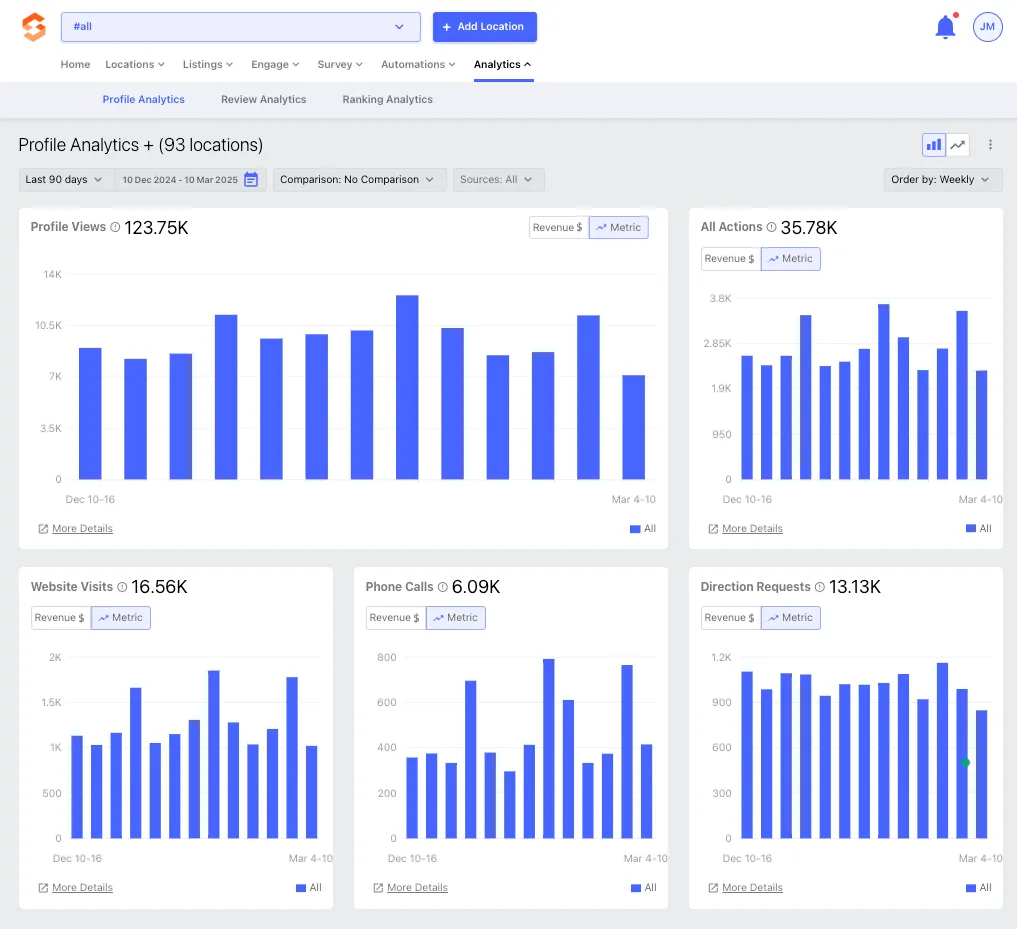Toggle Profile Views to Metric
Viewport: 1017px width, 929px height.
tap(619, 228)
